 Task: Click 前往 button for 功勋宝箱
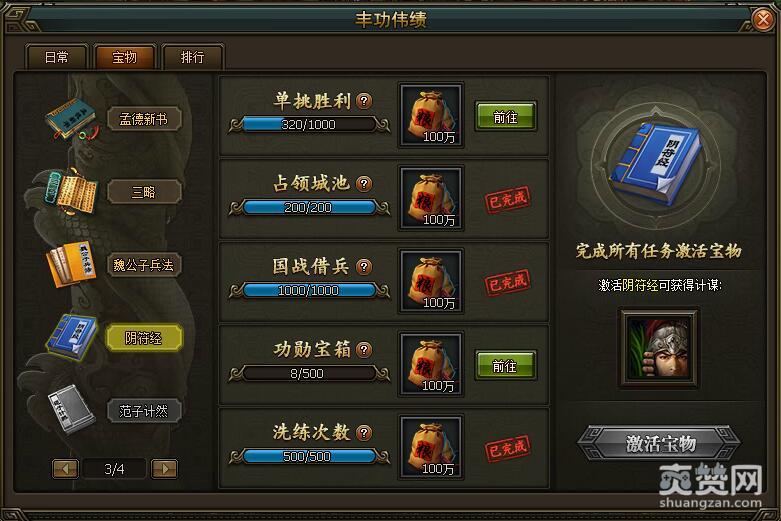pyautogui.click(x=506, y=366)
